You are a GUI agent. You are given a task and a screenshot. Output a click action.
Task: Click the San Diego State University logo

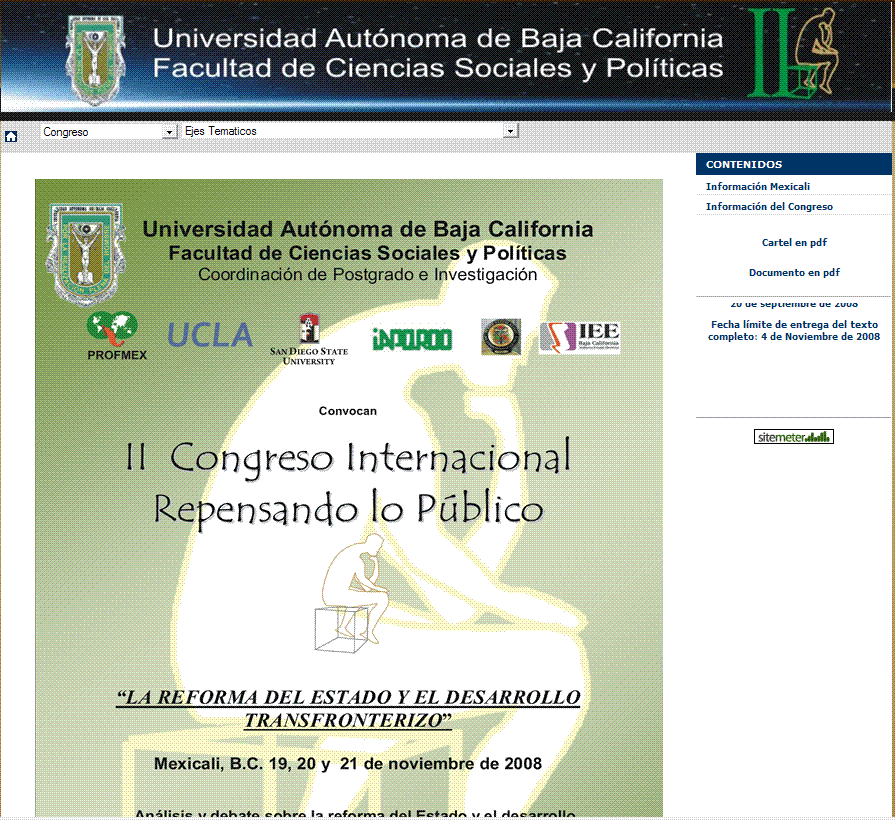coord(309,340)
